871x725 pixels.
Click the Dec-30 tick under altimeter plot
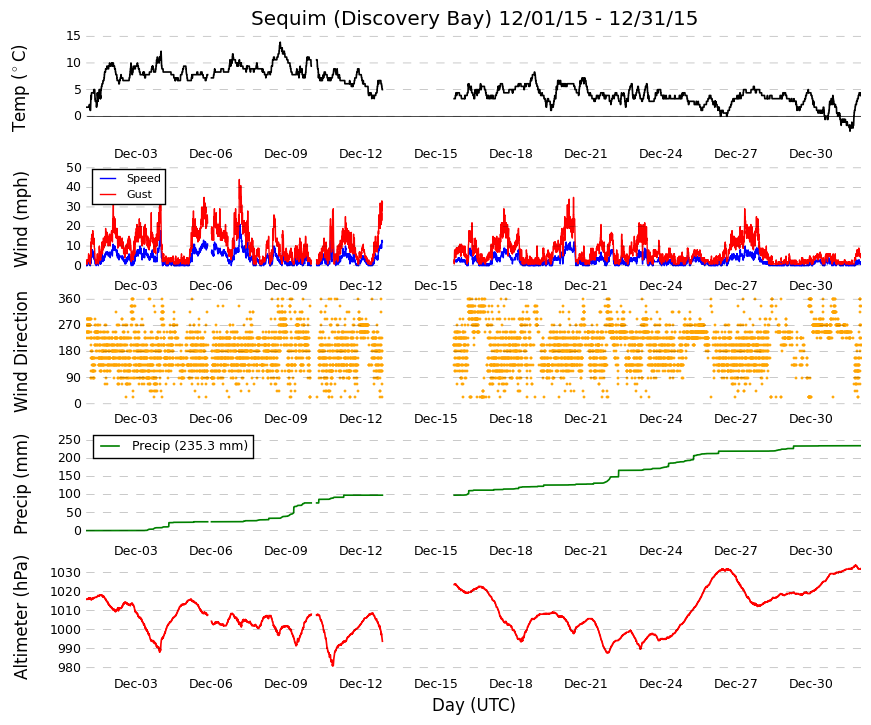click(810, 684)
